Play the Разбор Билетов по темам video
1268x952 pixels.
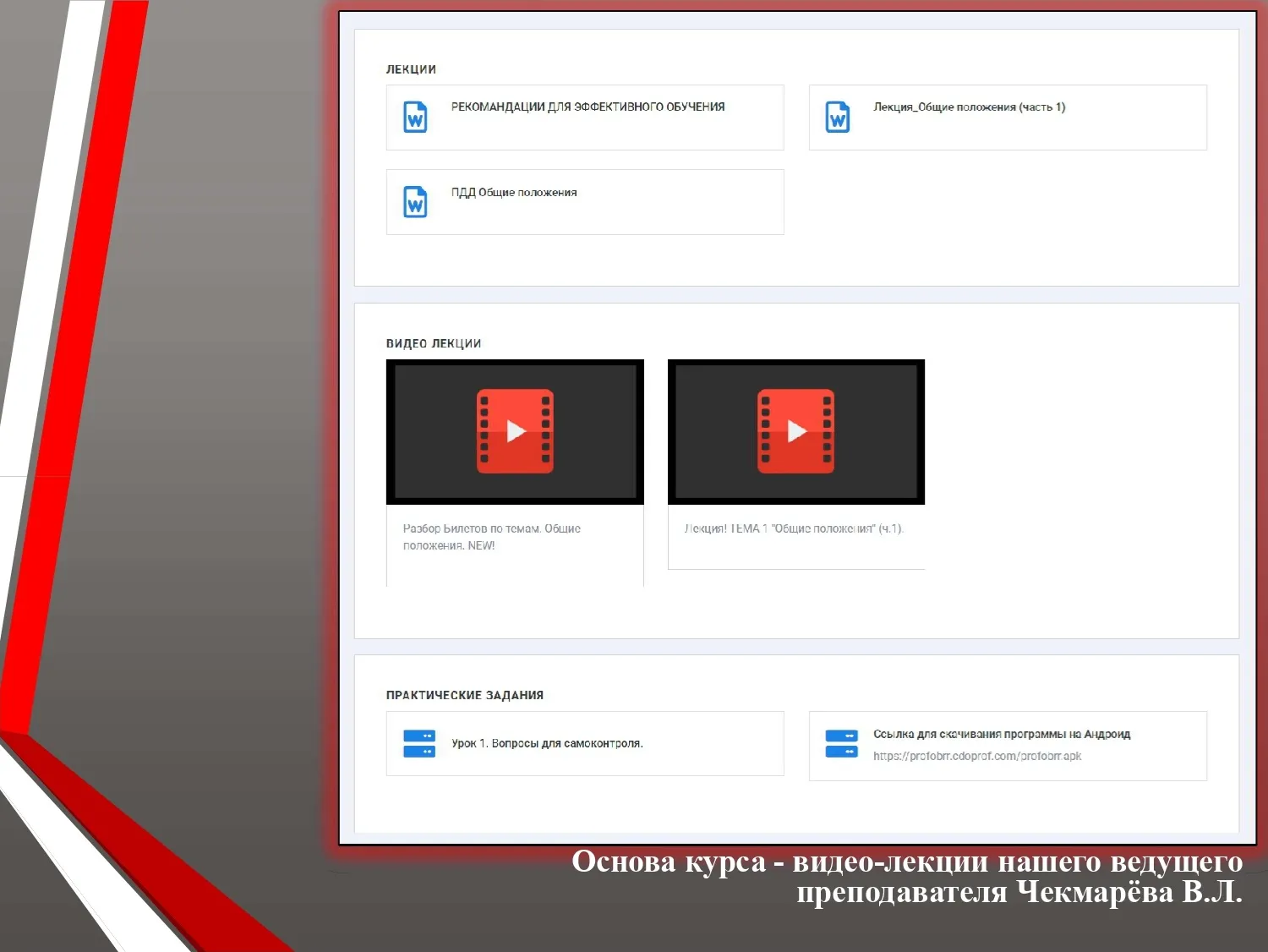[x=515, y=431]
